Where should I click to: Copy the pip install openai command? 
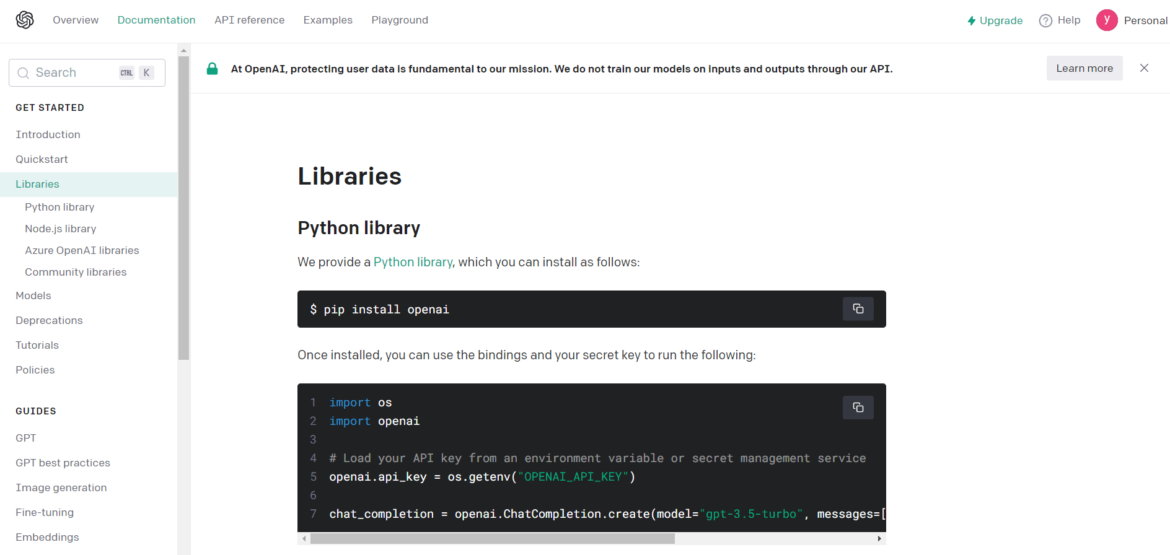pos(858,309)
